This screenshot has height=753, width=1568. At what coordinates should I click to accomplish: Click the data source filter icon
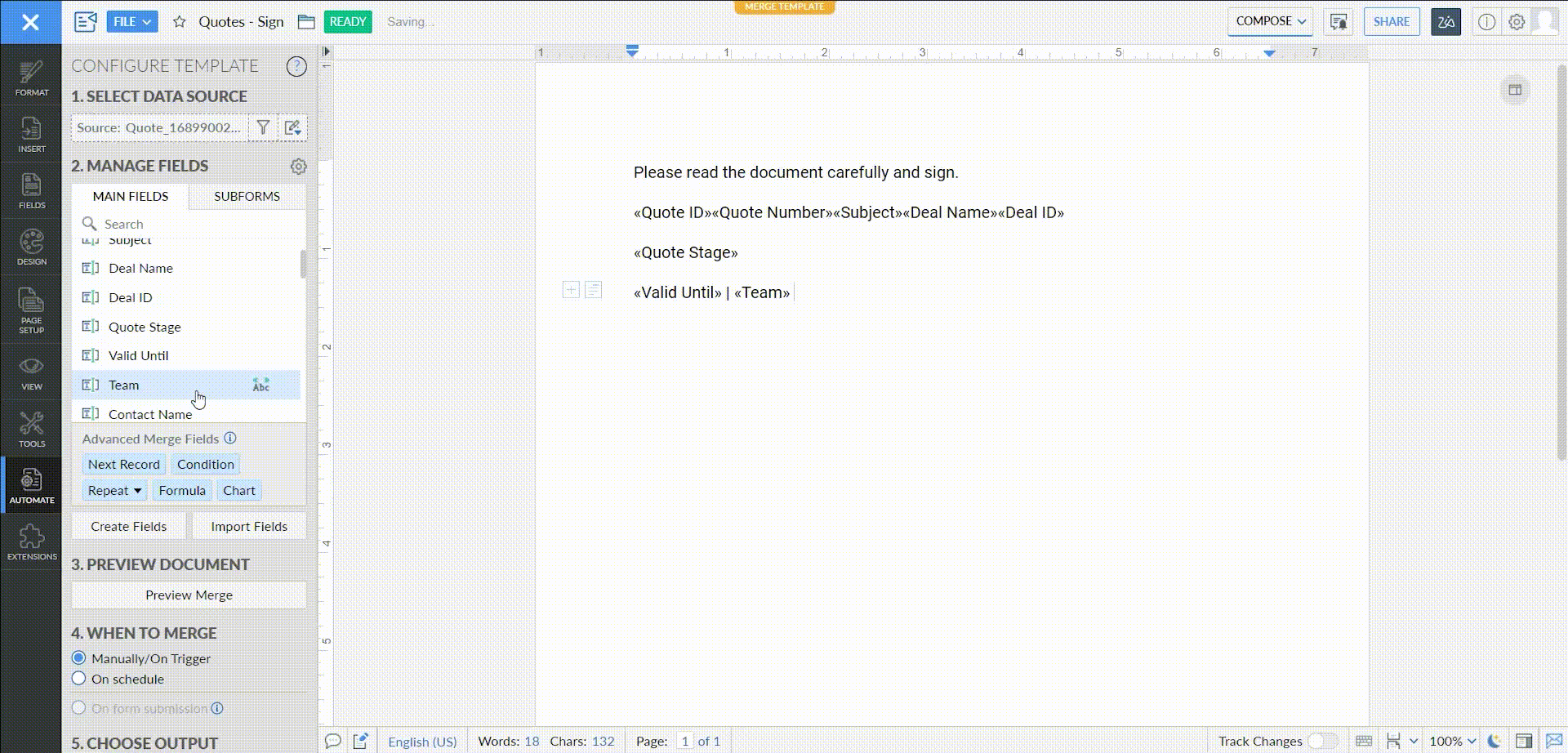click(263, 127)
